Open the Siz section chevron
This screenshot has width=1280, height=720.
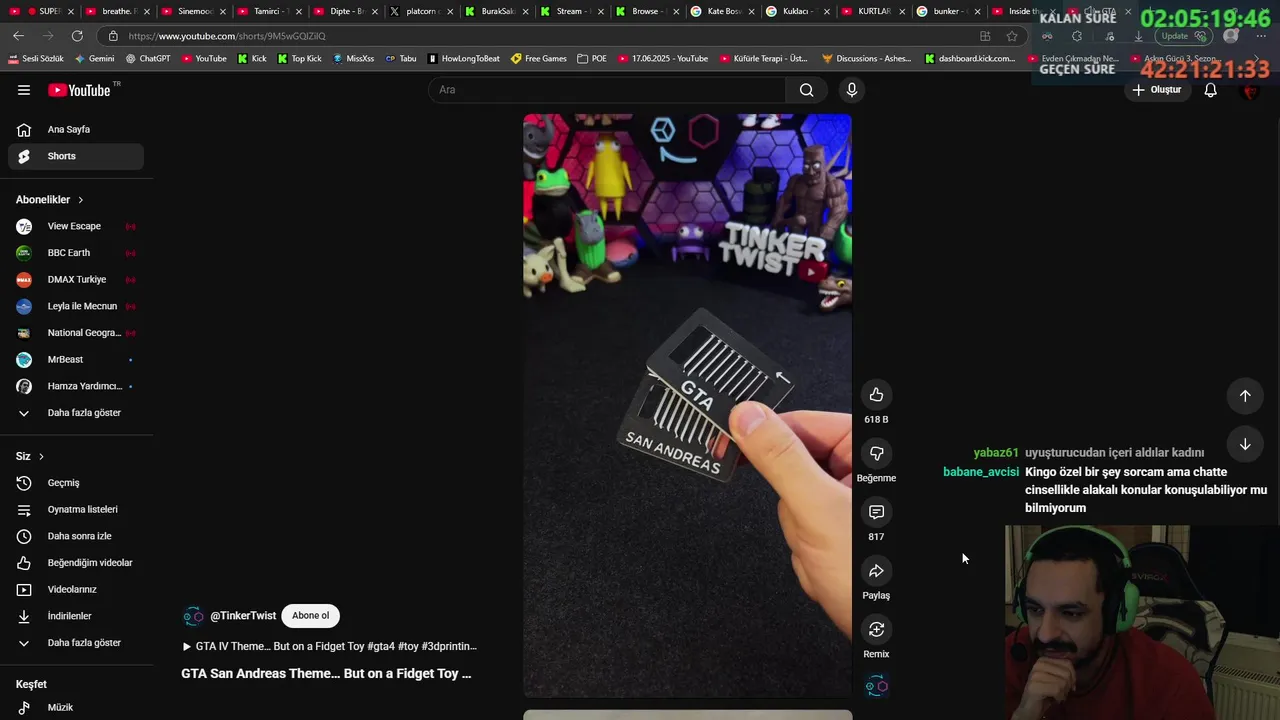tap(41, 456)
